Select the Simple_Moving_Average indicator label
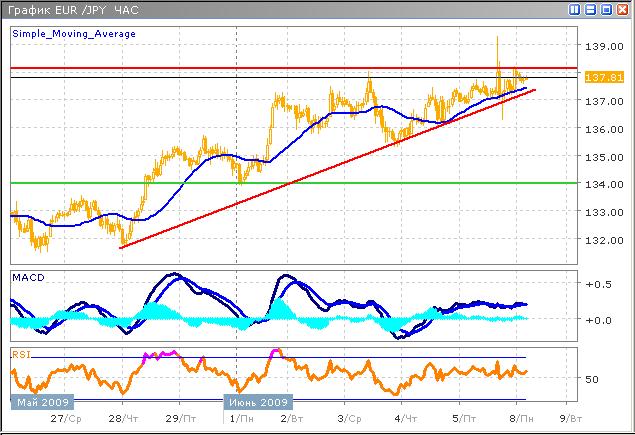The width and height of the screenshot is (635, 435). coord(74,34)
